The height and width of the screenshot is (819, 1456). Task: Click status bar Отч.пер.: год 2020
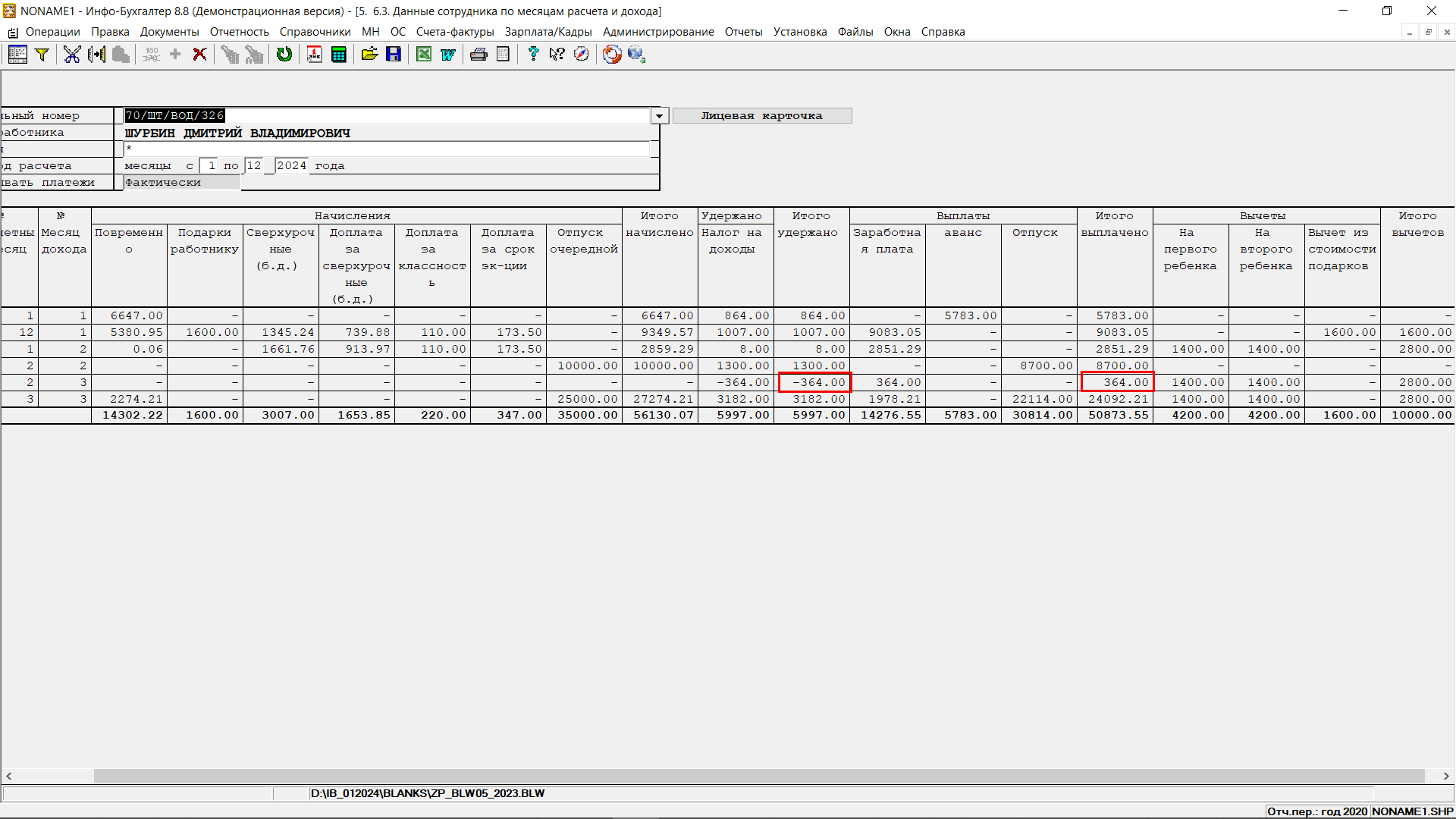(x=1317, y=811)
